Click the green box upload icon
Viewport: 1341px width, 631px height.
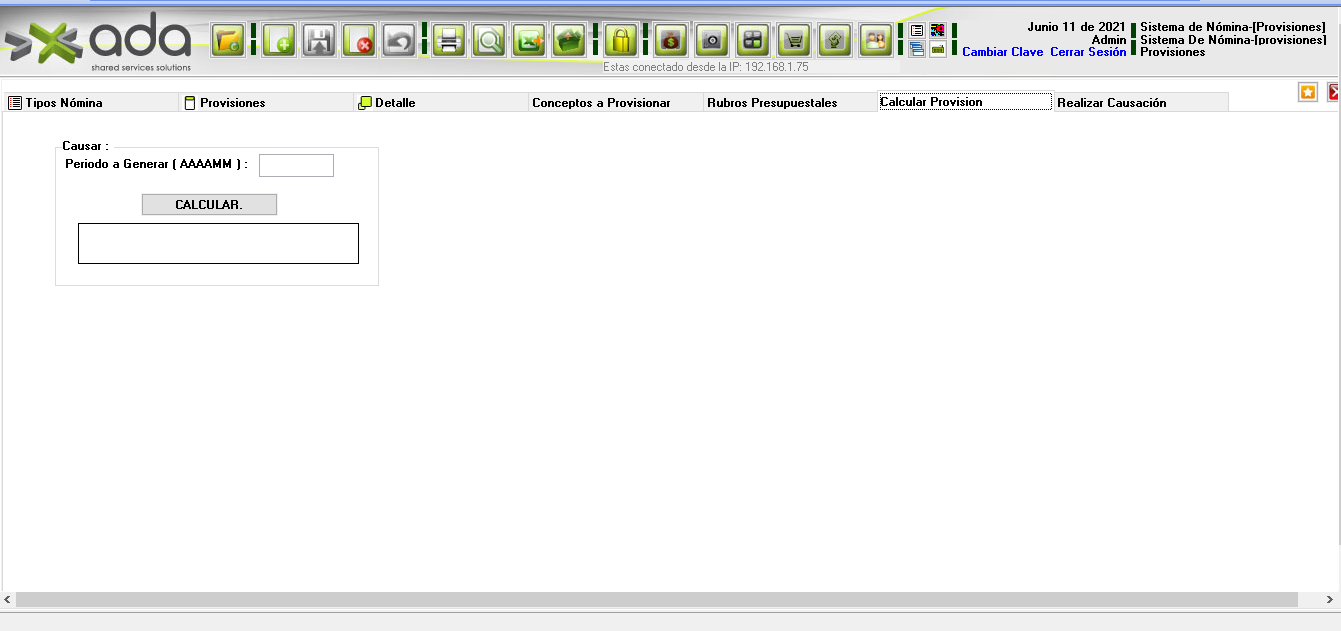(x=570, y=41)
